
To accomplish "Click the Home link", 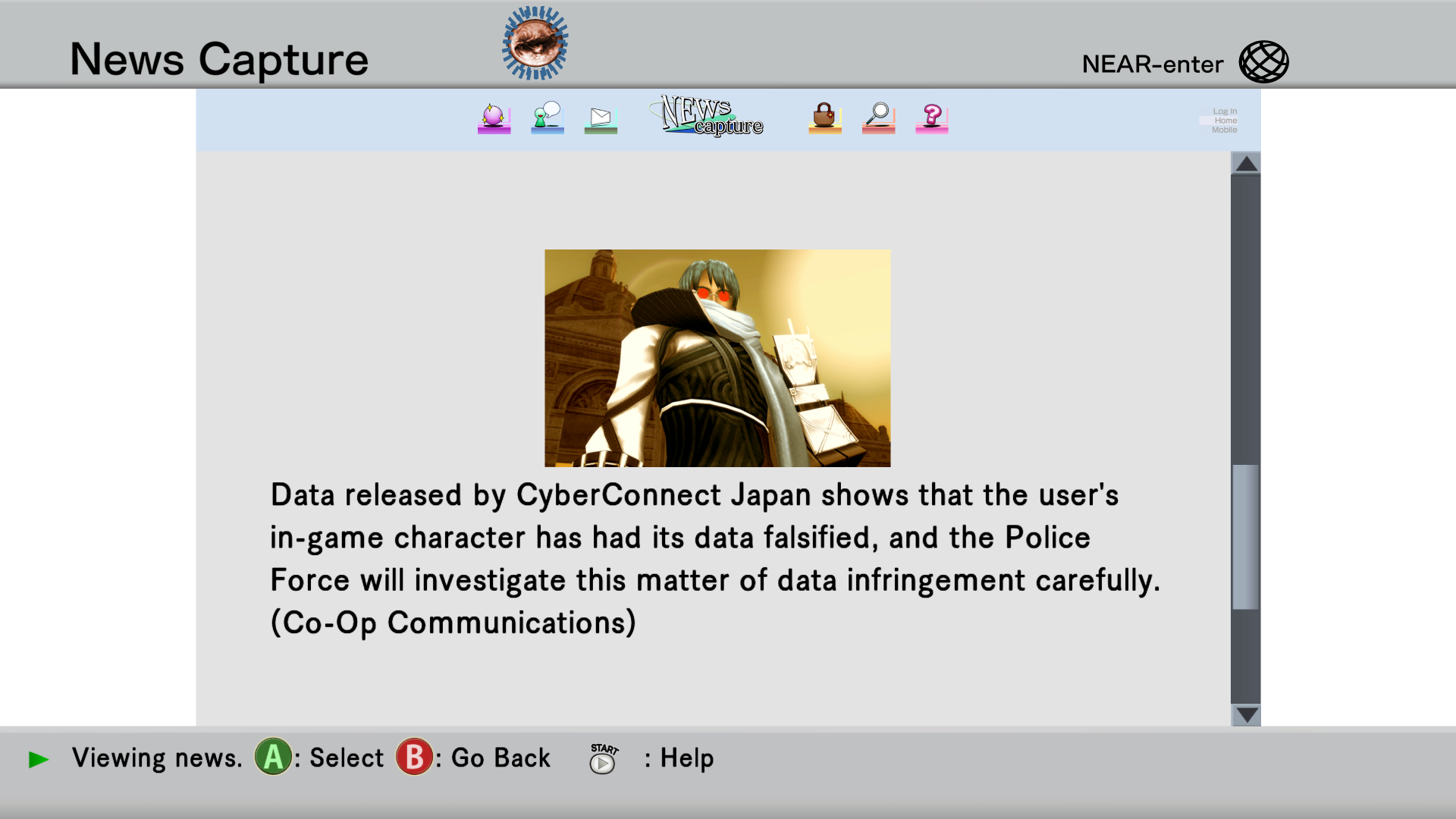I will coord(1225,121).
